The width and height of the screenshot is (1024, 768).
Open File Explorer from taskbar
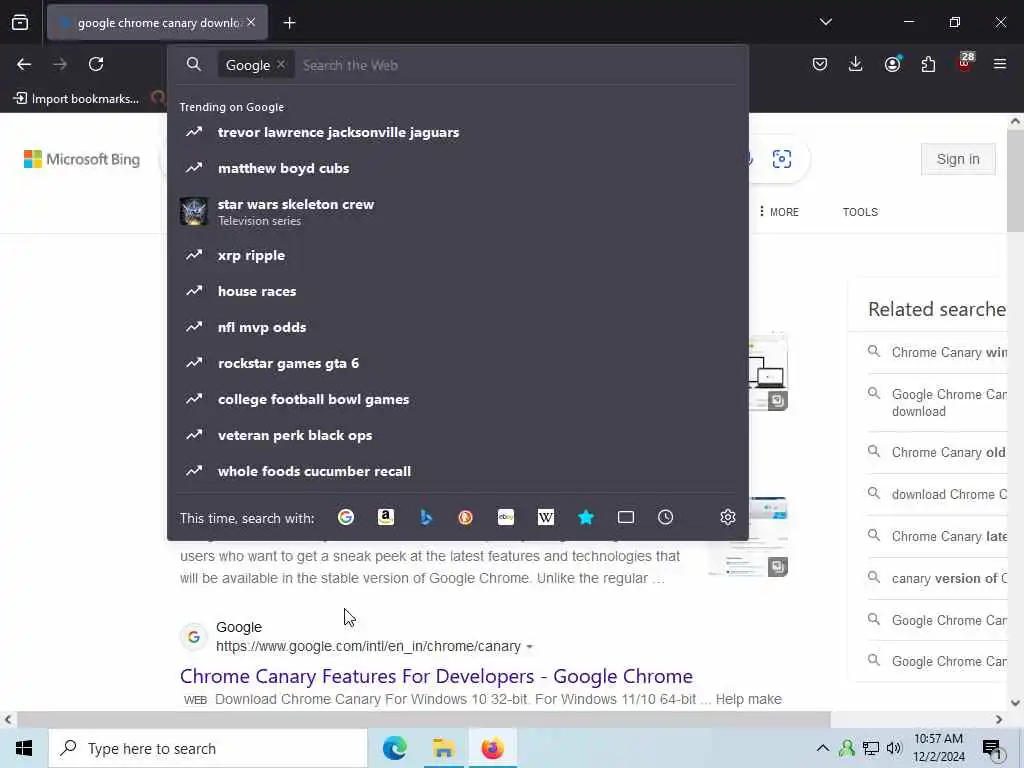(x=443, y=748)
